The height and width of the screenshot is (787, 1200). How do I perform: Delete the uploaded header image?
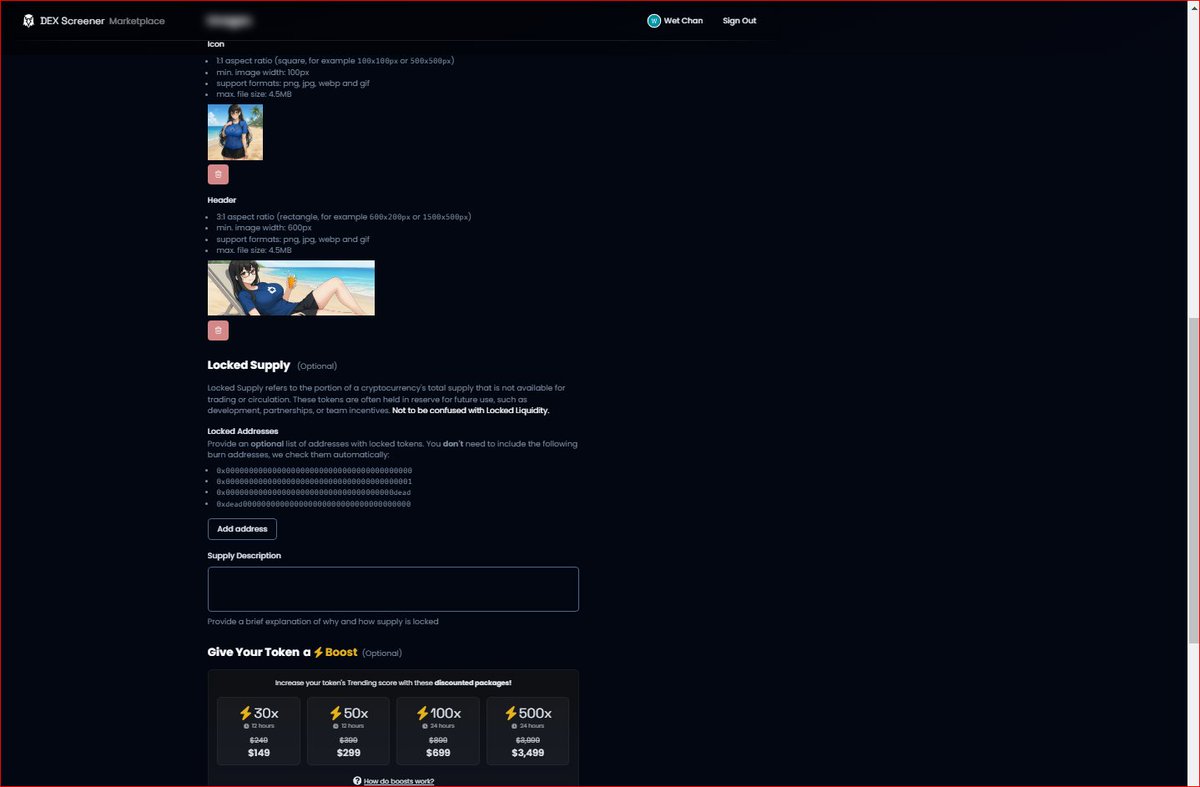pos(218,330)
